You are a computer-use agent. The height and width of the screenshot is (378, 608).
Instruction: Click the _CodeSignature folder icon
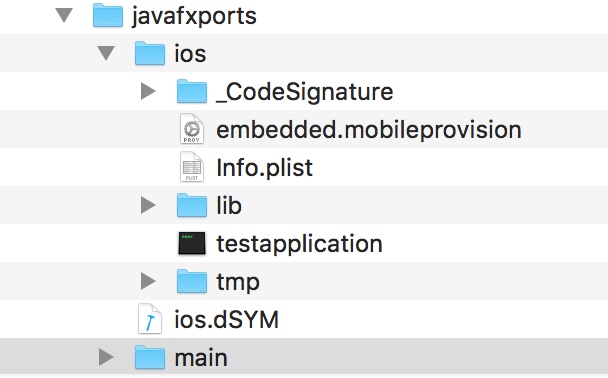coord(192,91)
